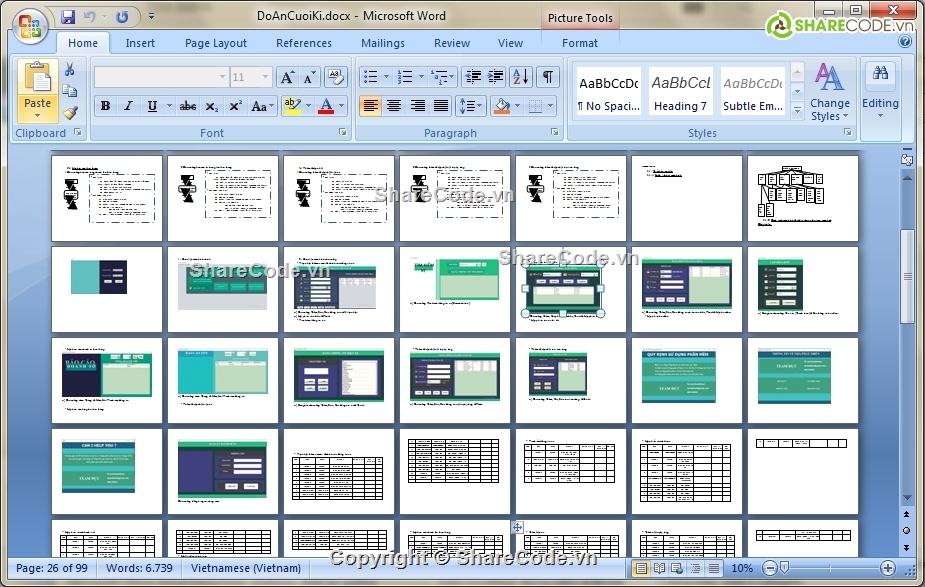Save the document from Quick Access toolbar
The image size is (925, 587).
coord(68,17)
